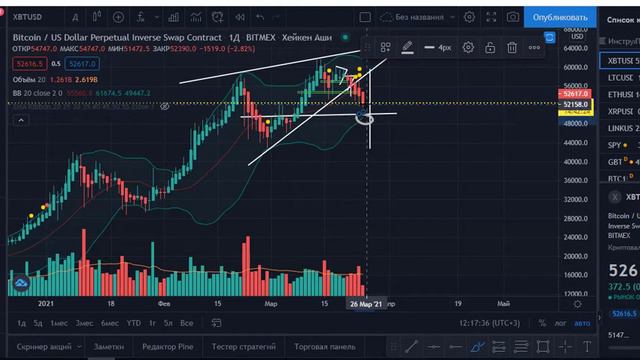Grab the floating toolbar drag handle
This screenshot has width=640, height=360.
pos(367,48)
